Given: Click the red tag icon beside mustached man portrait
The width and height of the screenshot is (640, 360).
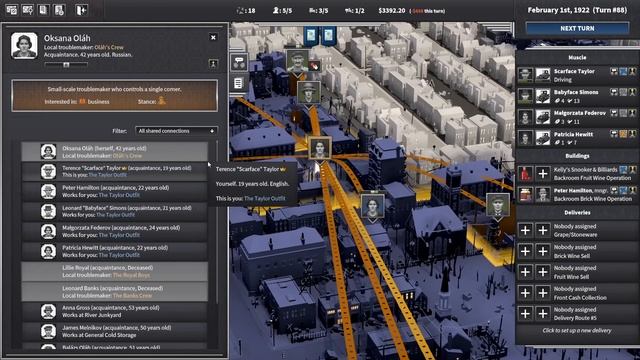Looking at the screenshot, I should 314,65.
